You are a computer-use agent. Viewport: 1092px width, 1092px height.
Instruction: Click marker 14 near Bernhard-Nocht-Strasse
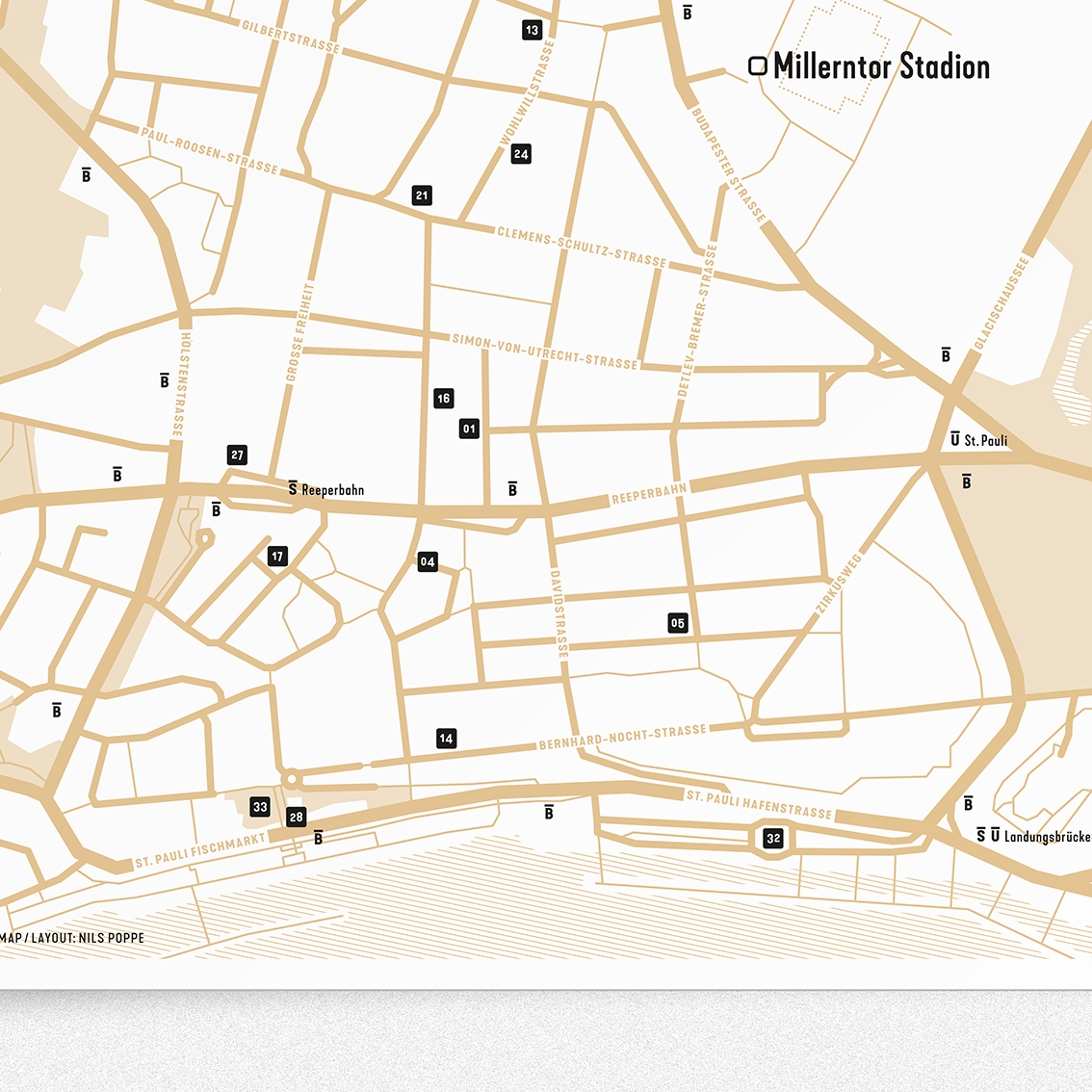[x=446, y=739]
